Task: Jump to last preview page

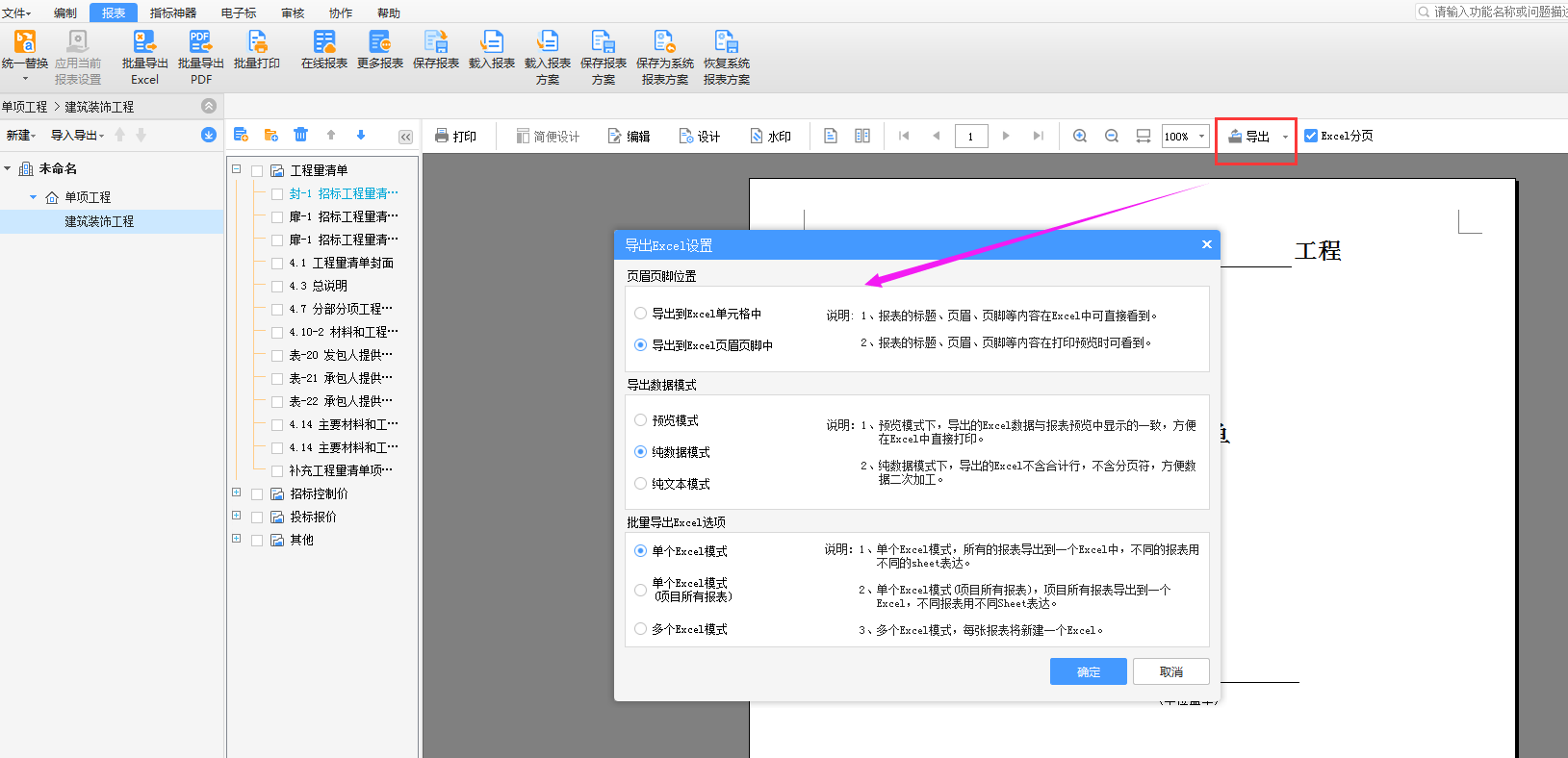Action: click(1038, 136)
